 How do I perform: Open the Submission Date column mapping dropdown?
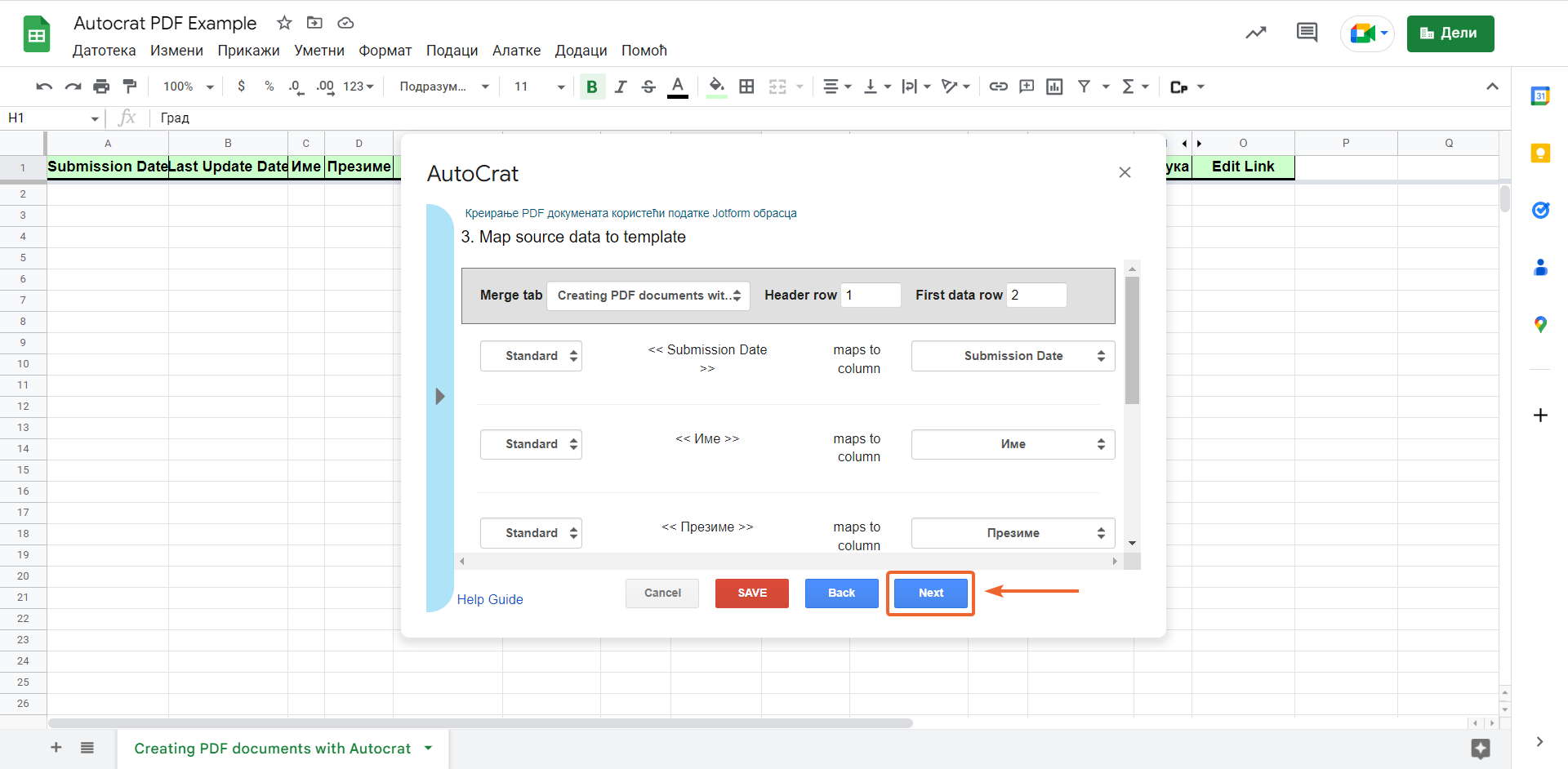pyautogui.click(x=1013, y=356)
